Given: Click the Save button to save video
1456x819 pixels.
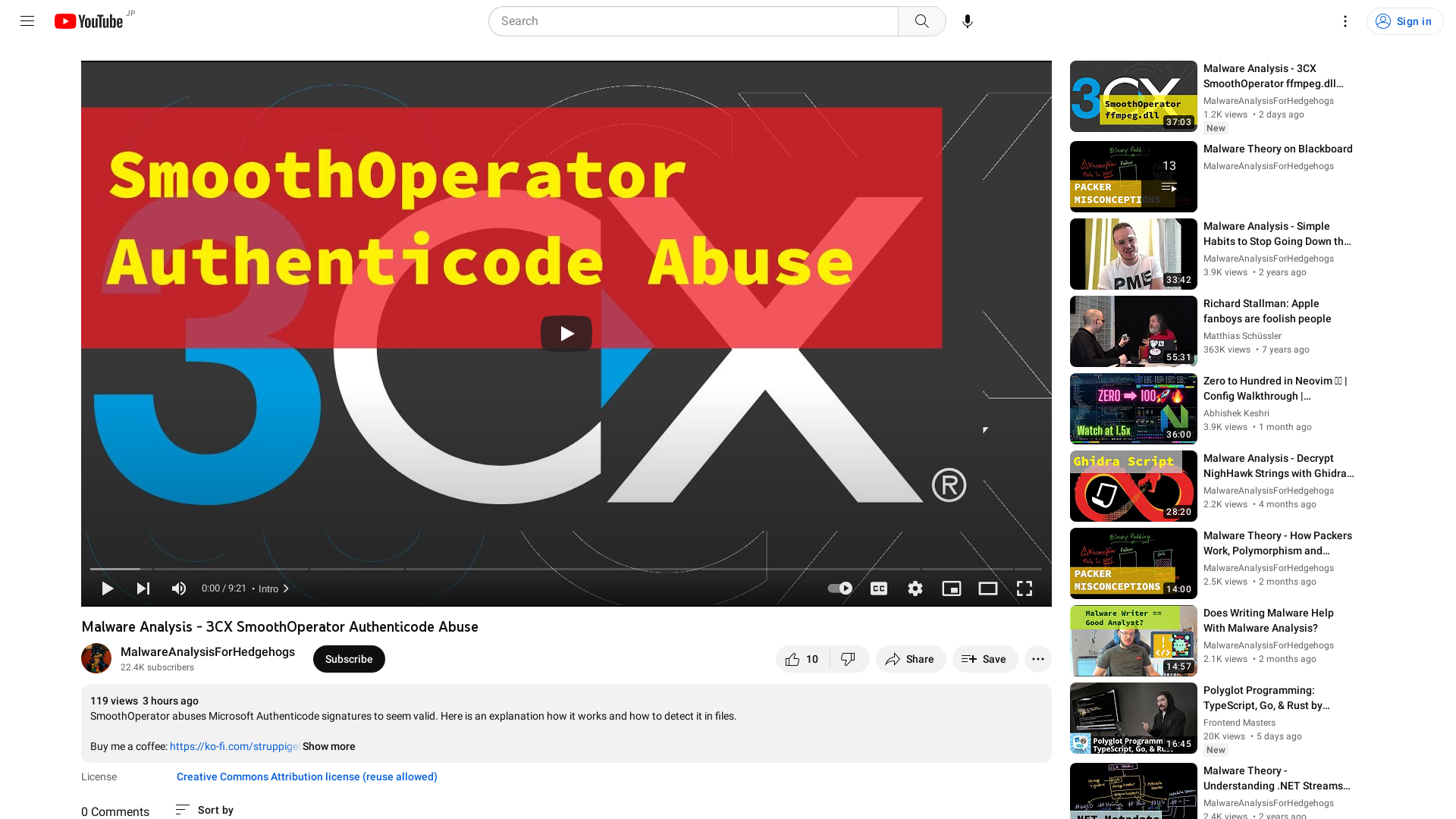Looking at the screenshot, I should tap(984, 659).
